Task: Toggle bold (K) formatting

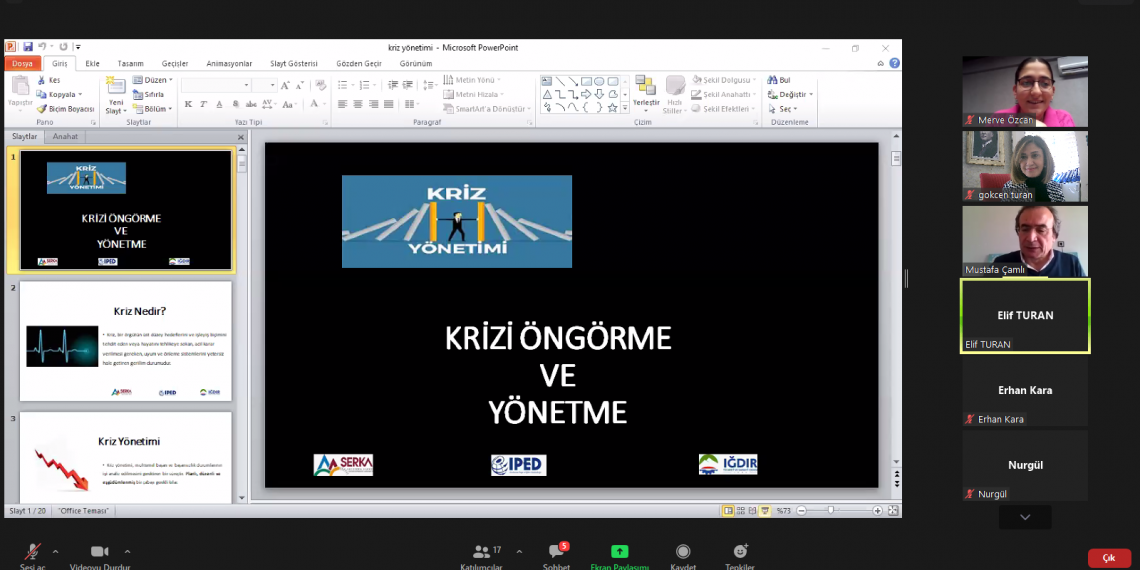Action: (x=188, y=105)
